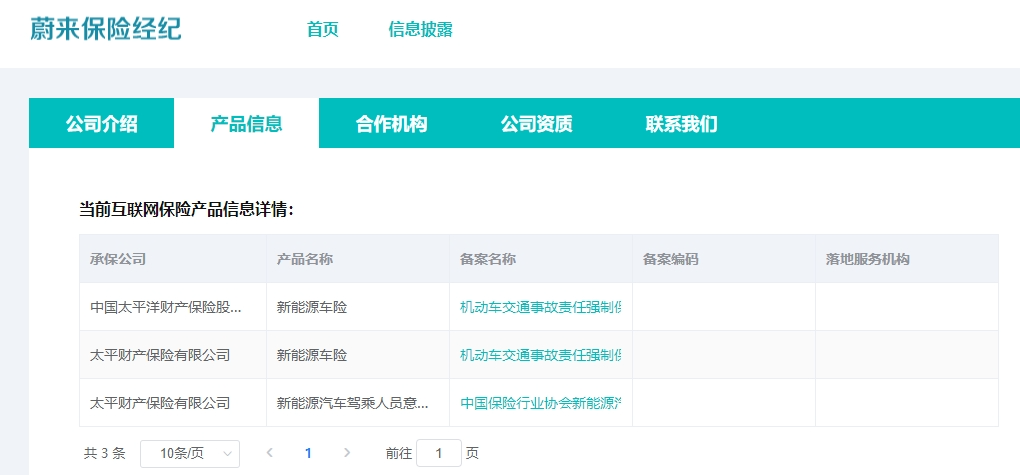
Task: Select page number 1 in pagination
Action: coord(308,453)
